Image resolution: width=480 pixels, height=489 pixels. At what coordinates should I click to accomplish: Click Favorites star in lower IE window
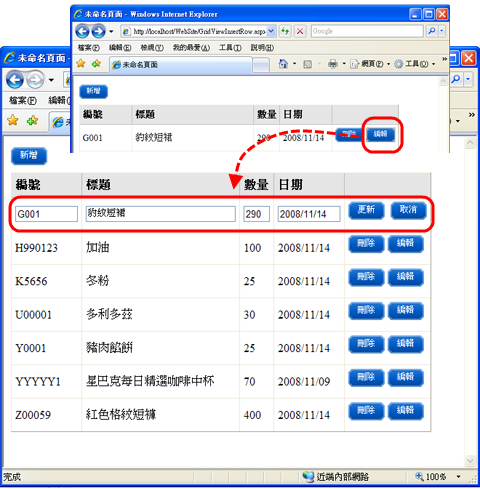(x=13, y=120)
